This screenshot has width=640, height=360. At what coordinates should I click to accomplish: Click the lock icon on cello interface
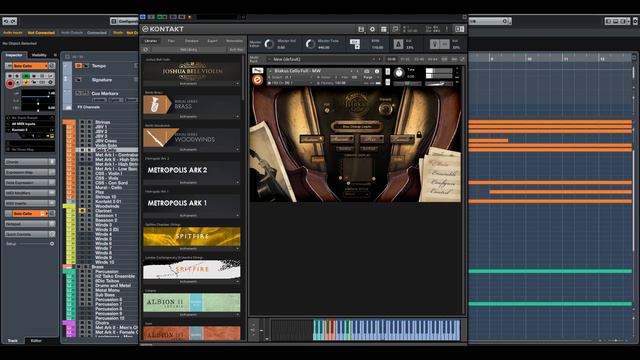pos(419,134)
